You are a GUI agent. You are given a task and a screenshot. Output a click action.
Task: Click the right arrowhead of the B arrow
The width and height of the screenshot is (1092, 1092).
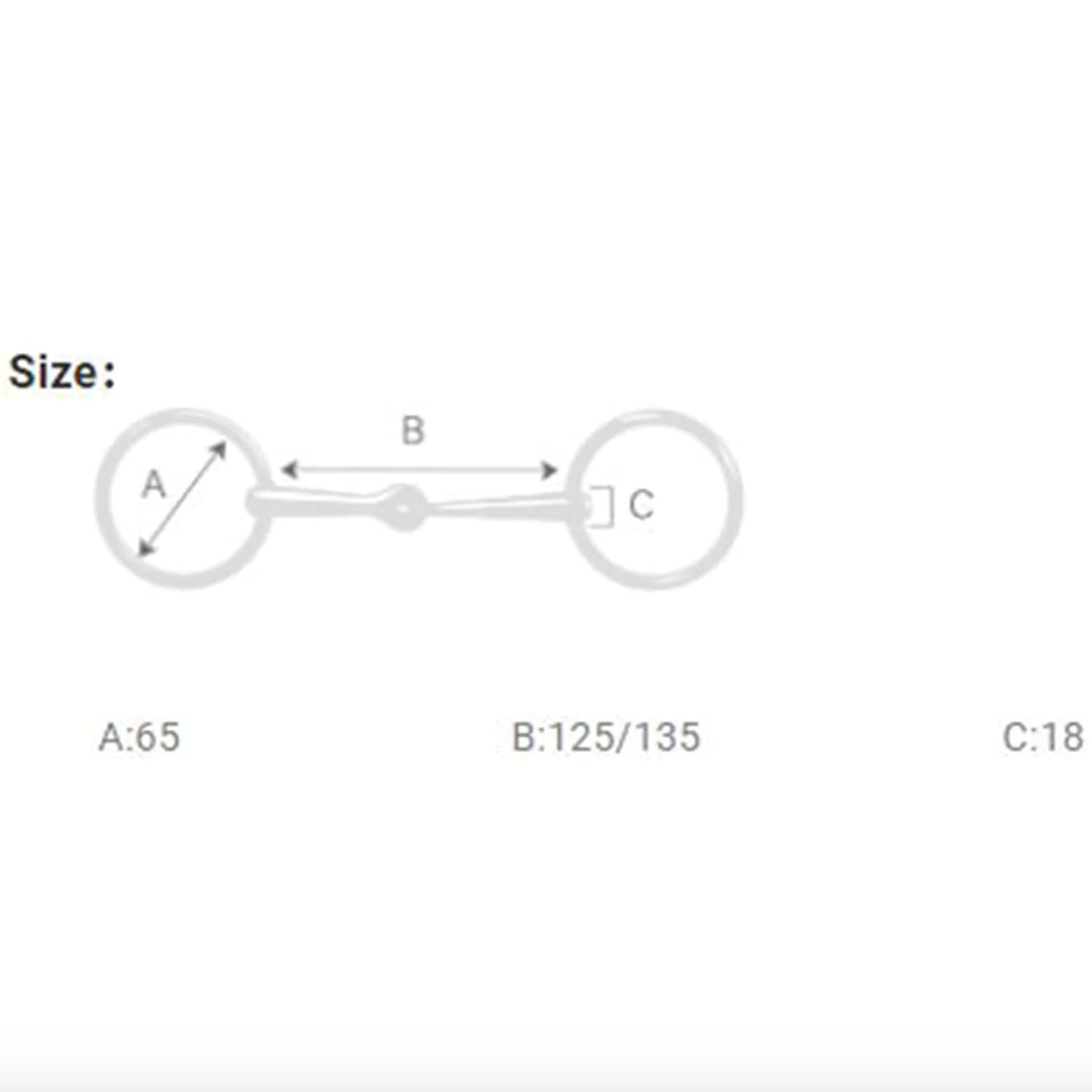click(550, 471)
